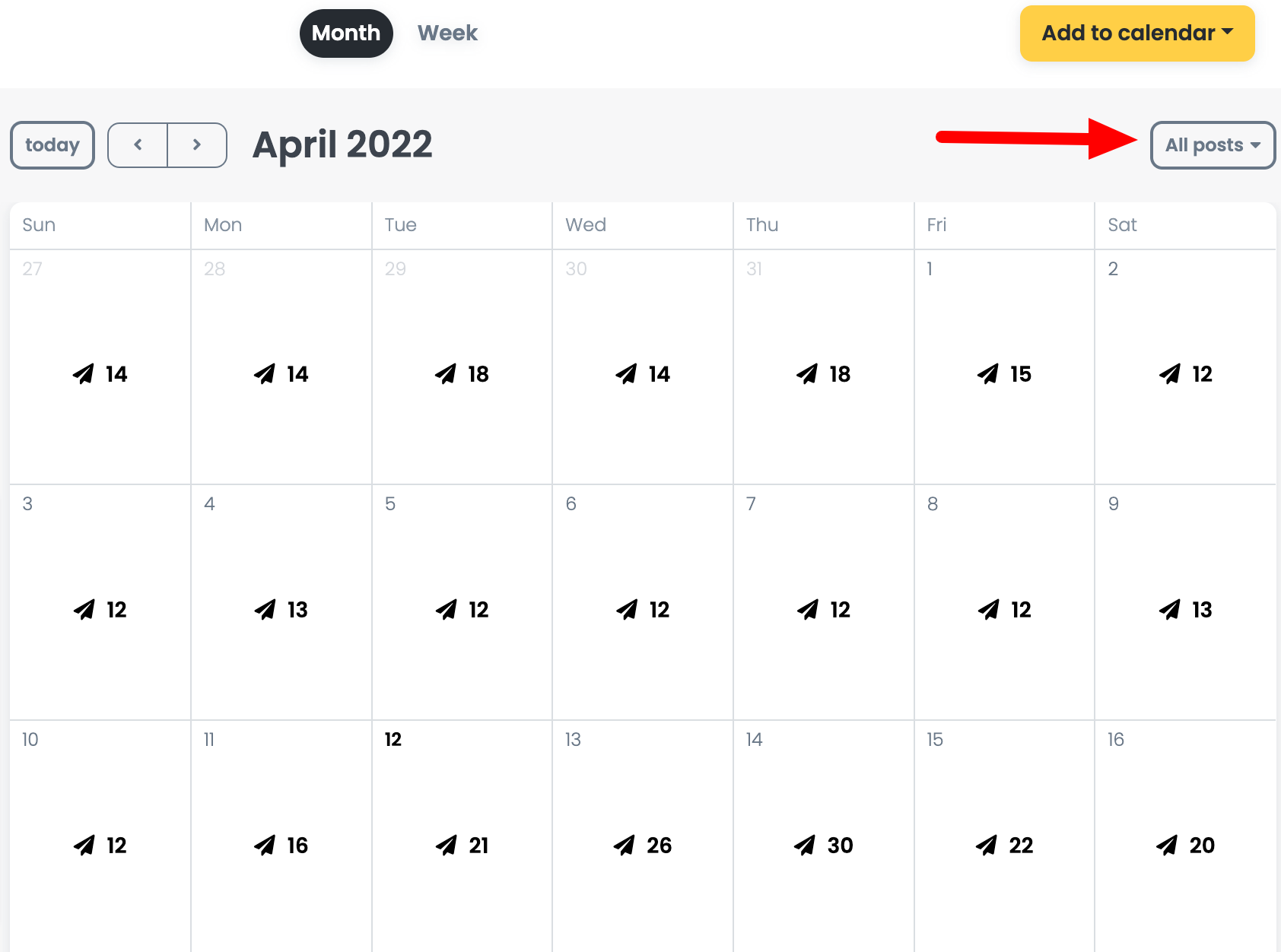The width and height of the screenshot is (1281, 952).
Task: Open the April 7 day number
Action: [751, 504]
